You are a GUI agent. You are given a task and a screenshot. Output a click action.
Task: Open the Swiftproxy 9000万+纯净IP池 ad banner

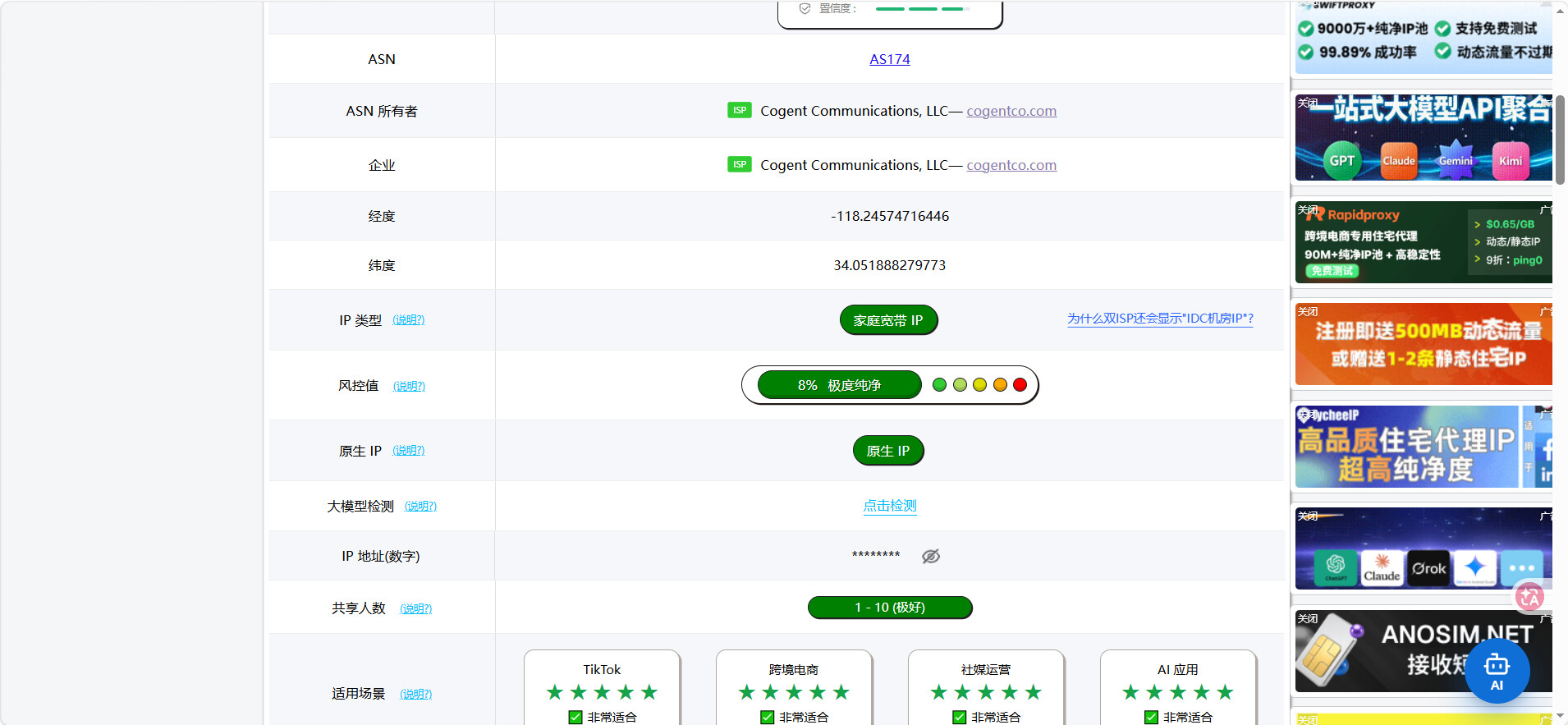click(1424, 38)
